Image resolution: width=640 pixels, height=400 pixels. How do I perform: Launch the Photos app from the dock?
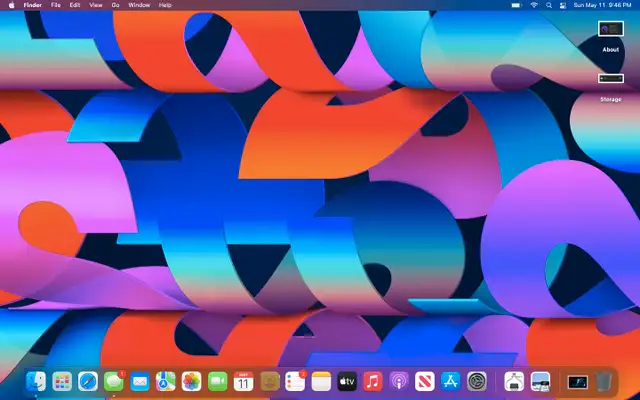[x=192, y=381]
